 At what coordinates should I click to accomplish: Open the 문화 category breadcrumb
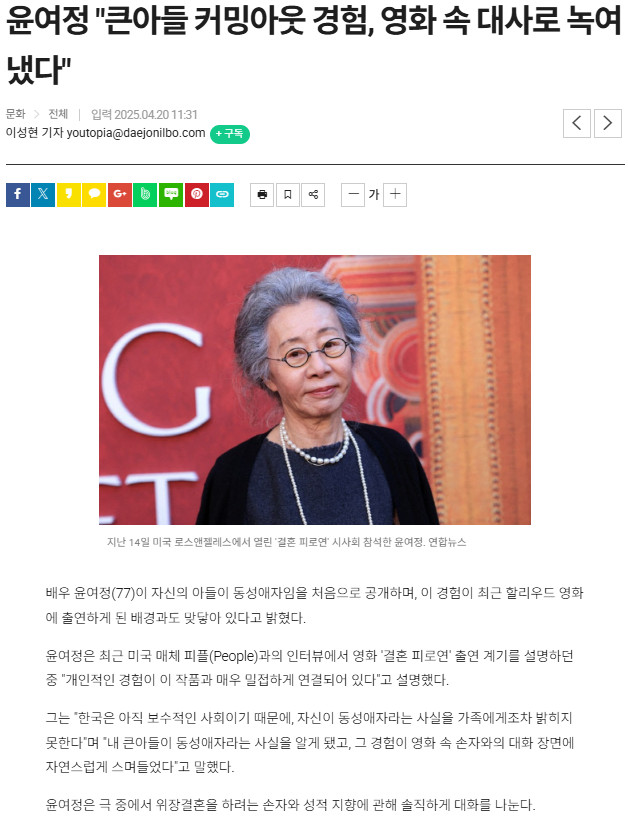[16, 114]
